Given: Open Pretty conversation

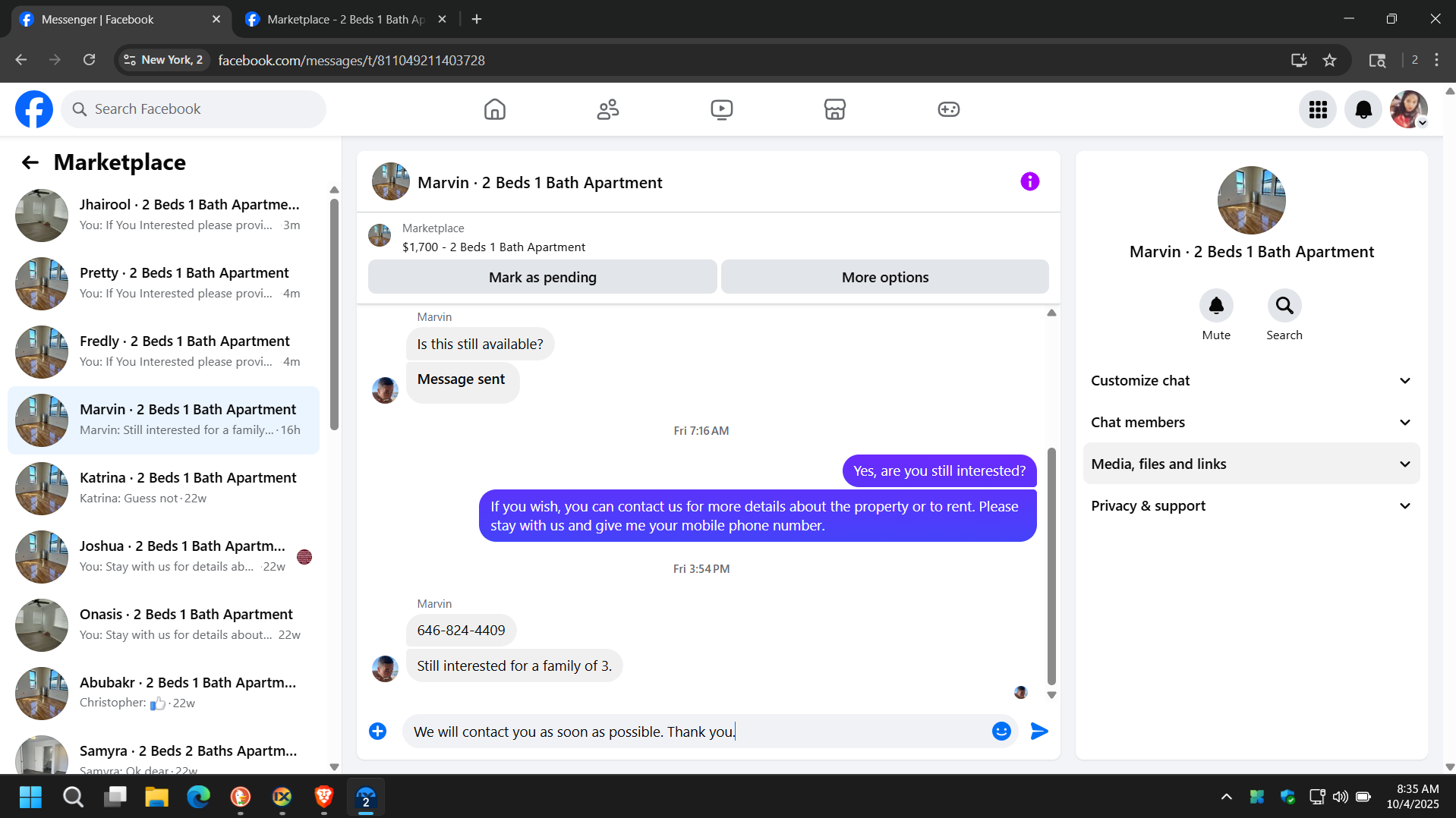Looking at the screenshot, I should [x=163, y=283].
